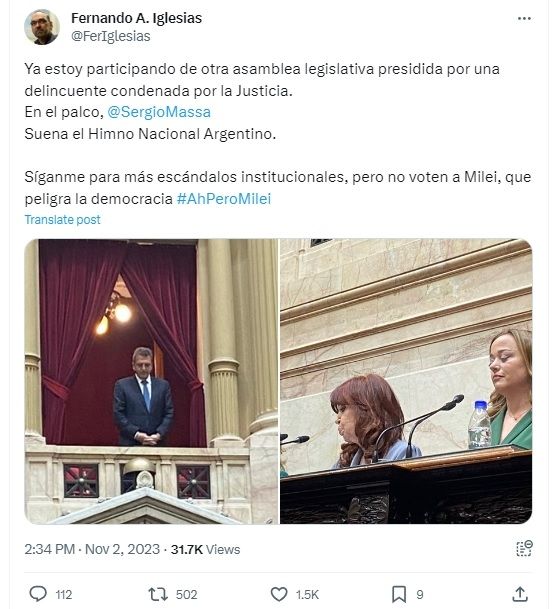Open the right photo of women at desk
This screenshot has width=557, height=609.
[x=406, y=381]
